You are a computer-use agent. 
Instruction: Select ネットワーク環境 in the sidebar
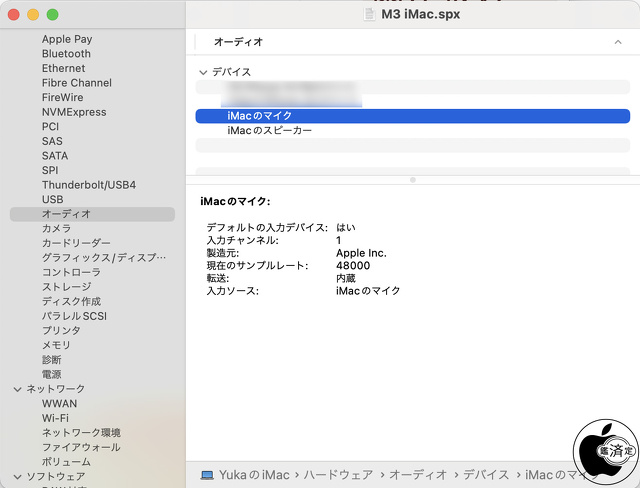pyautogui.click(x=81, y=433)
